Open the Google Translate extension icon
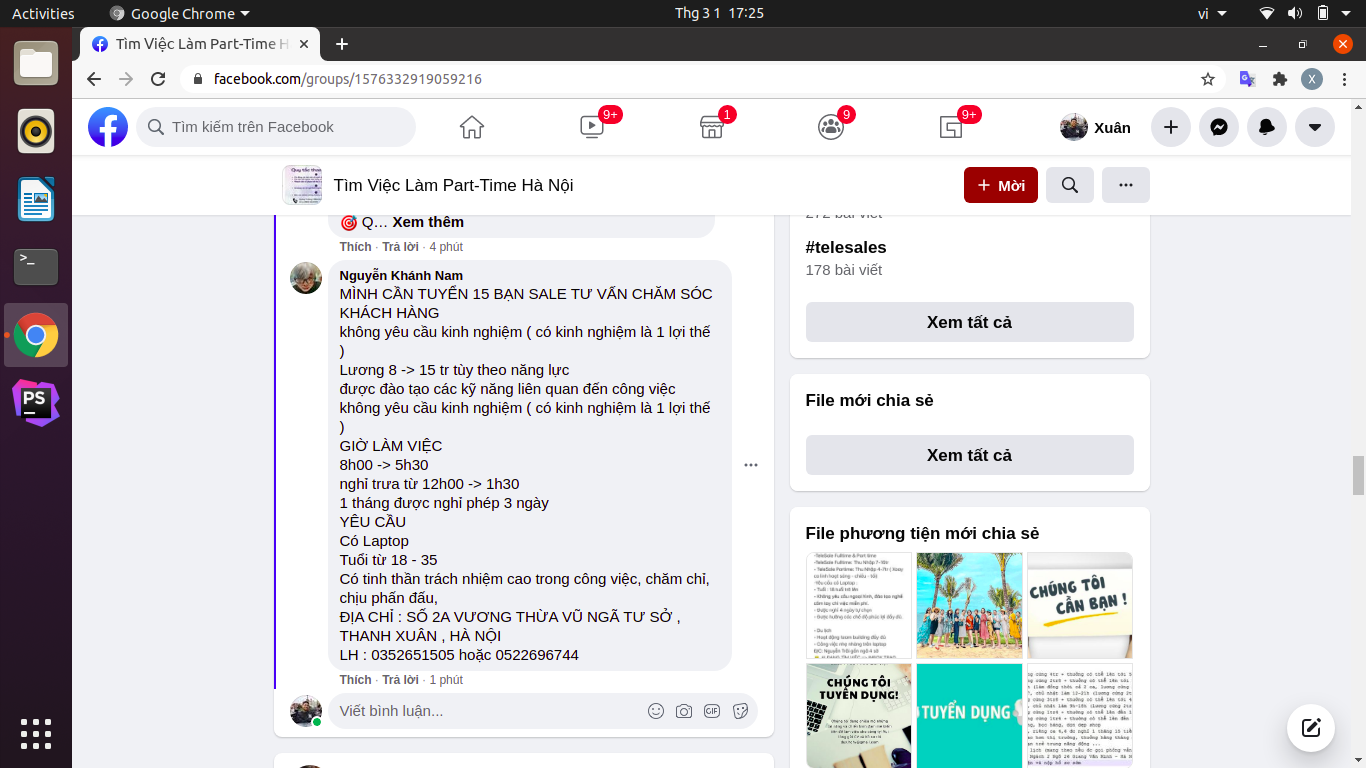This screenshot has height=768, width=1366. (1247, 79)
